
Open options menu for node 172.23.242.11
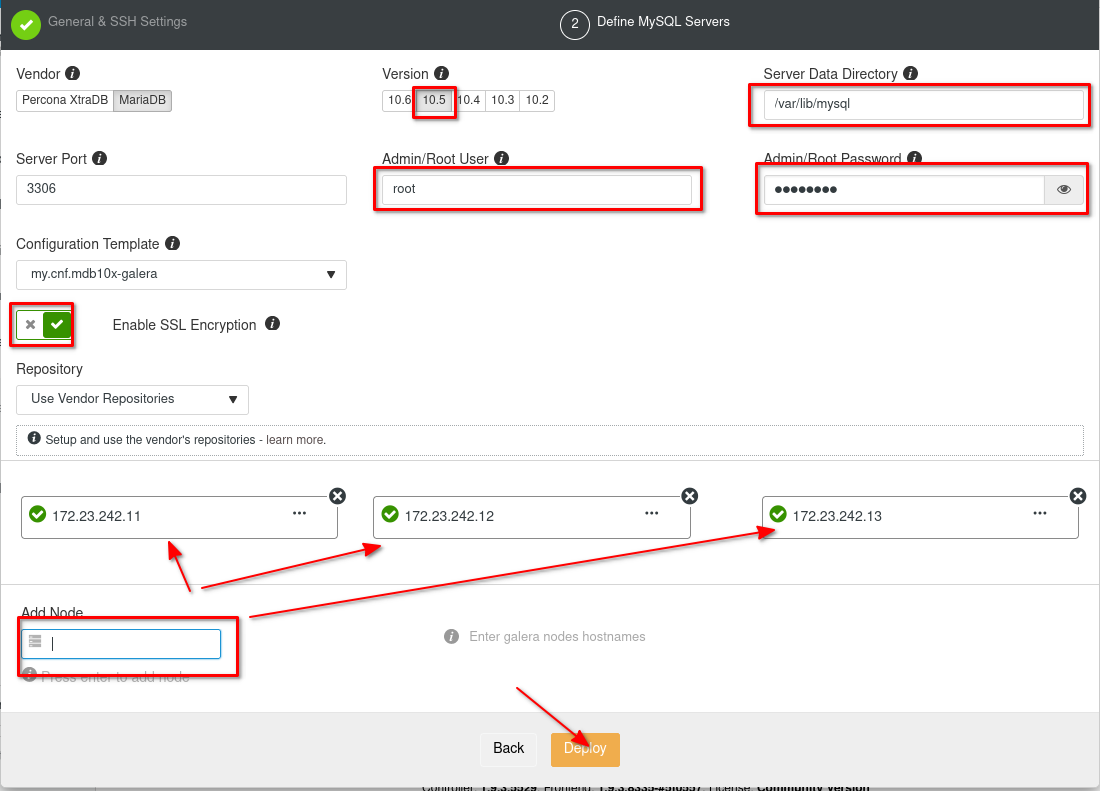coord(299,513)
